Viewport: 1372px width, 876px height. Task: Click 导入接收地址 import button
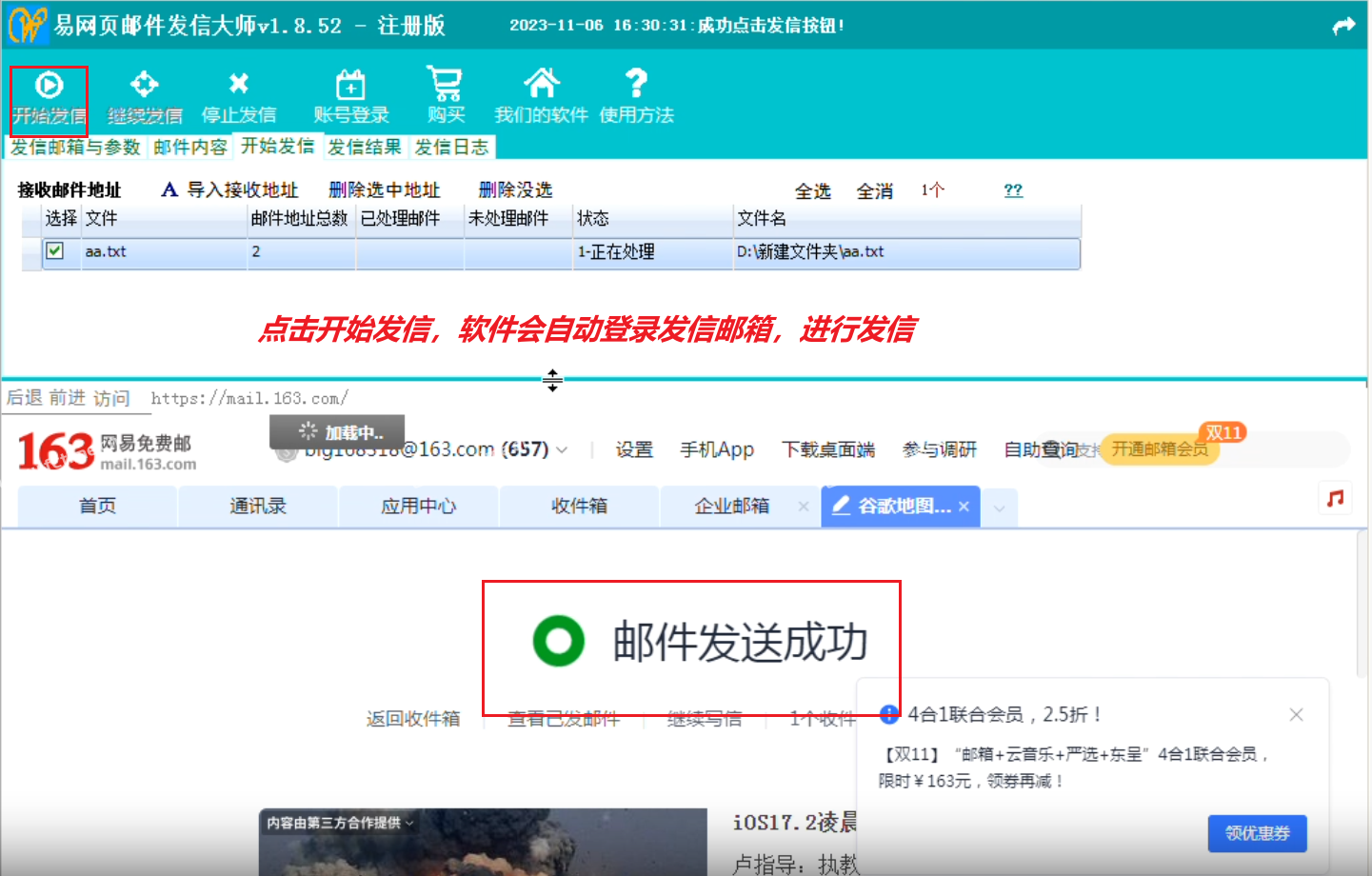(230, 189)
